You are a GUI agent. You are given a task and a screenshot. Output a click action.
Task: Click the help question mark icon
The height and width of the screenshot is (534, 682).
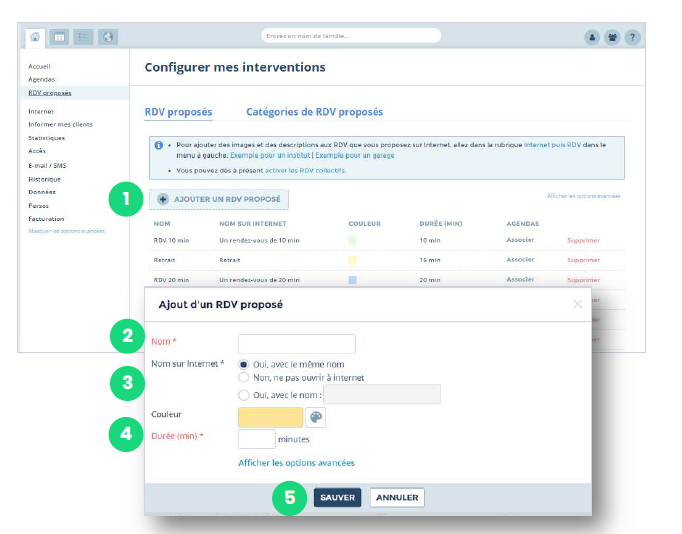click(x=632, y=37)
